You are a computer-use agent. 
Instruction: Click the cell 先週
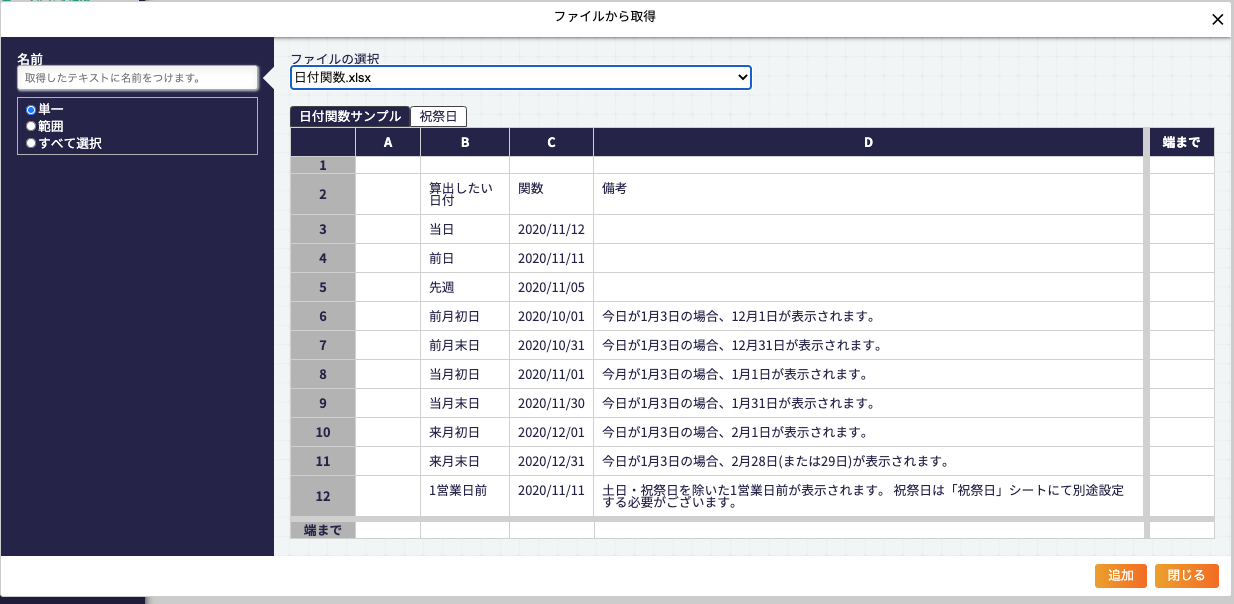[x=465, y=287]
